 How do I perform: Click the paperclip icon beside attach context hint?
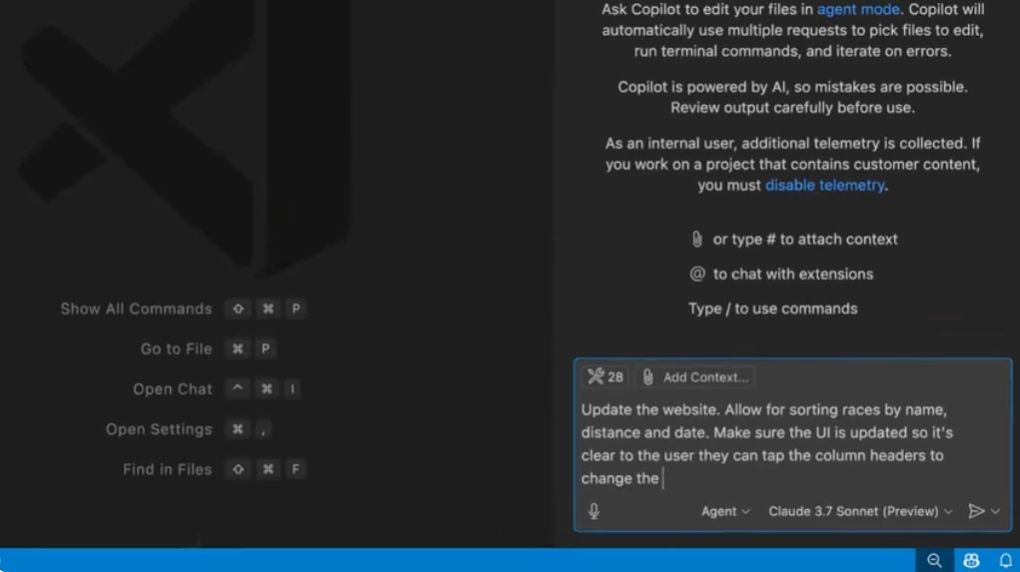pyautogui.click(x=697, y=239)
